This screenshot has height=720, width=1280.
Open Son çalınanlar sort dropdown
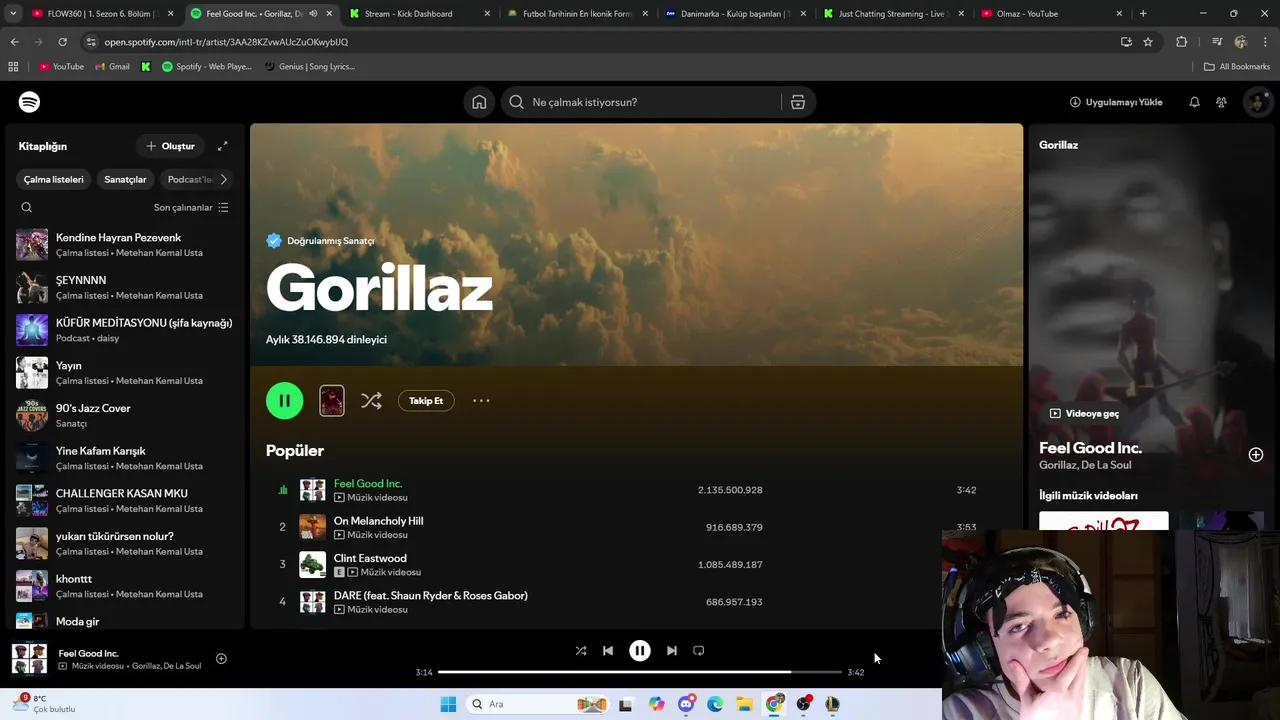[191, 207]
